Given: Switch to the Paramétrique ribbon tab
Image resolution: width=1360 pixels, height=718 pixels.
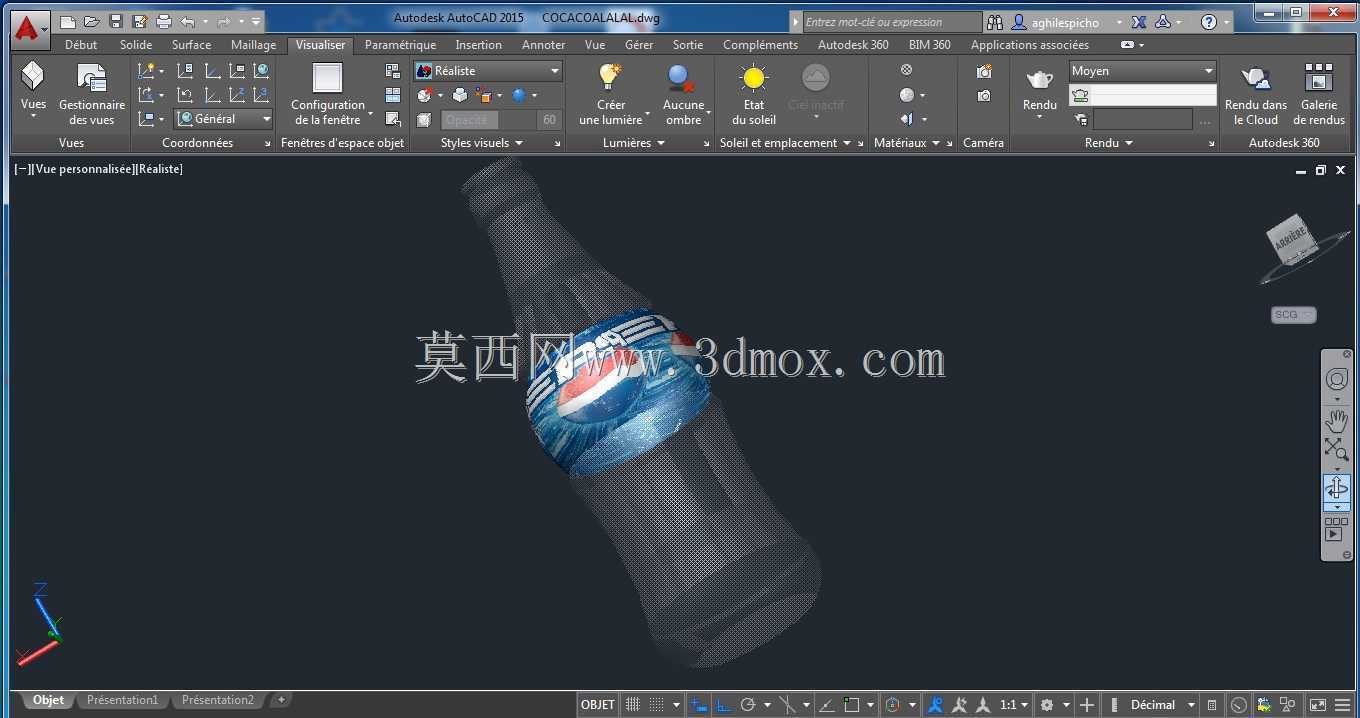Looking at the screenshot, I should (400, 45).
